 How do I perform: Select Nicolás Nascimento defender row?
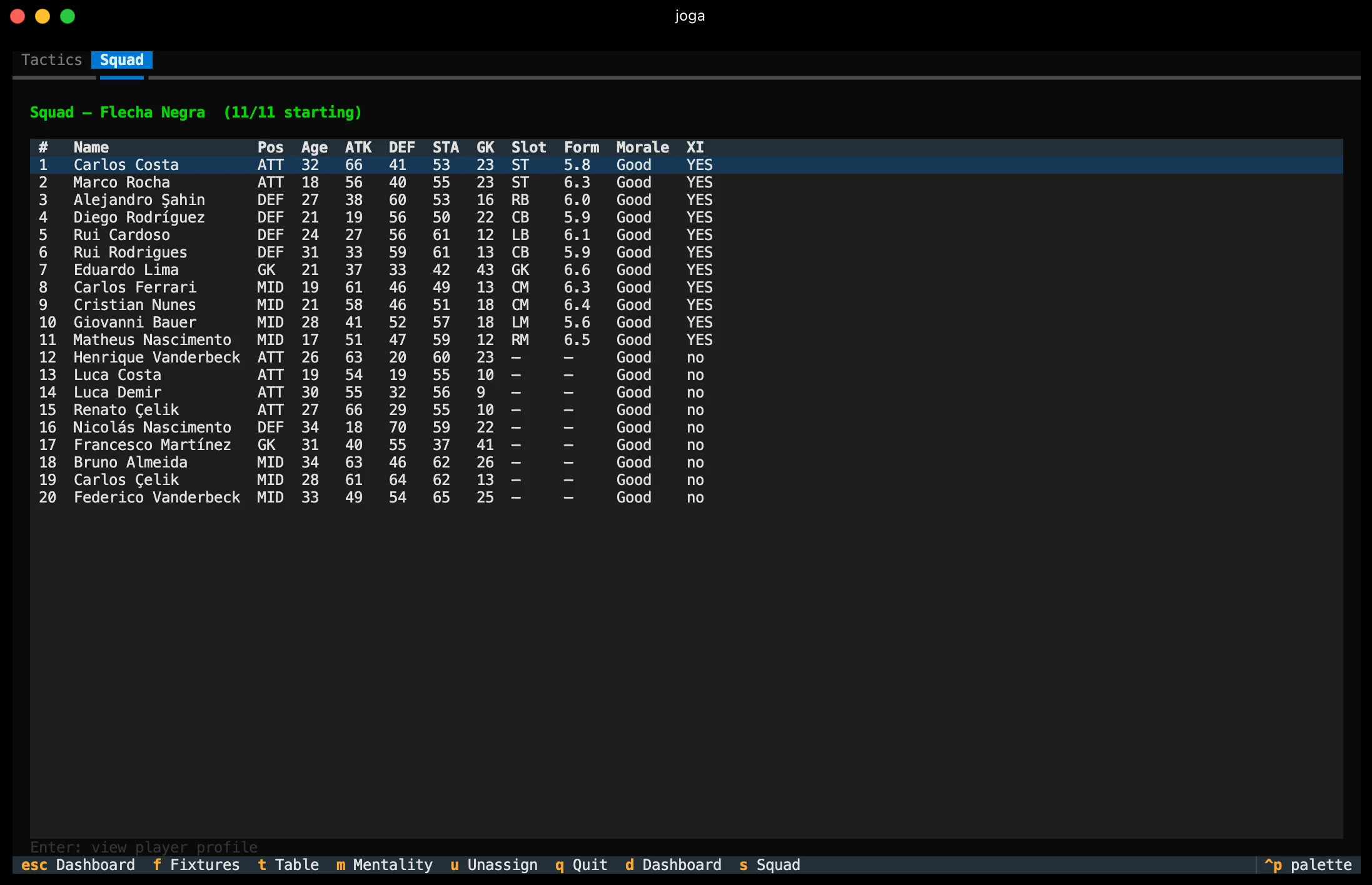coord(686,427)
